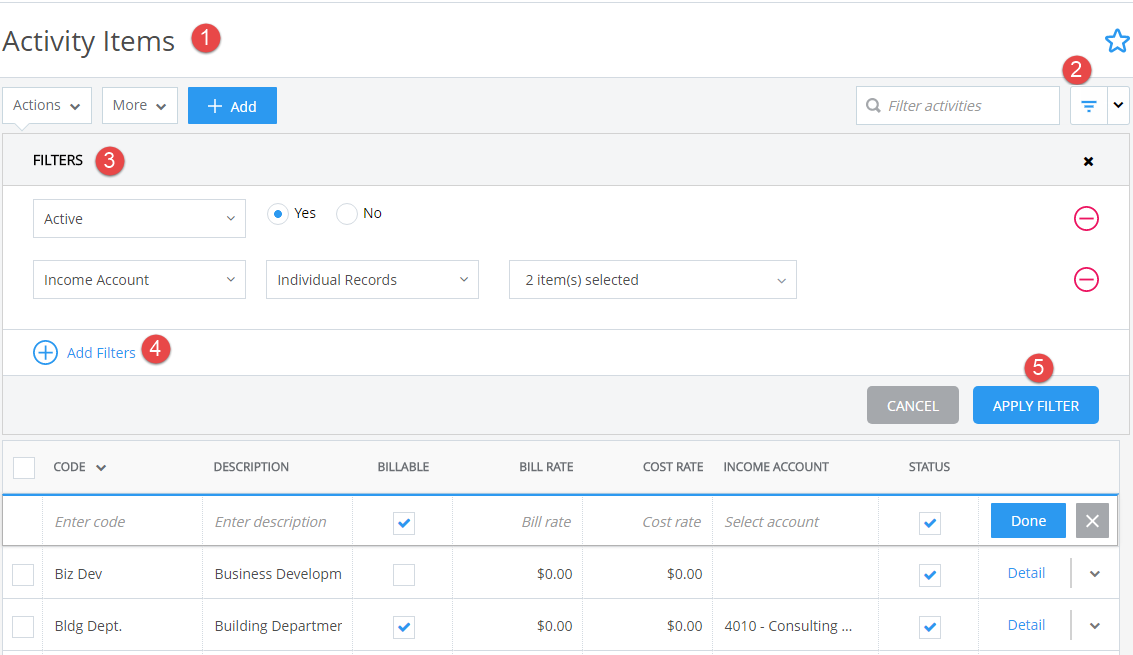1133x655 pixels.
Task: Open the 2 item(s) selected dropdown
Action: pyautogui.click(x=652, y=279)
